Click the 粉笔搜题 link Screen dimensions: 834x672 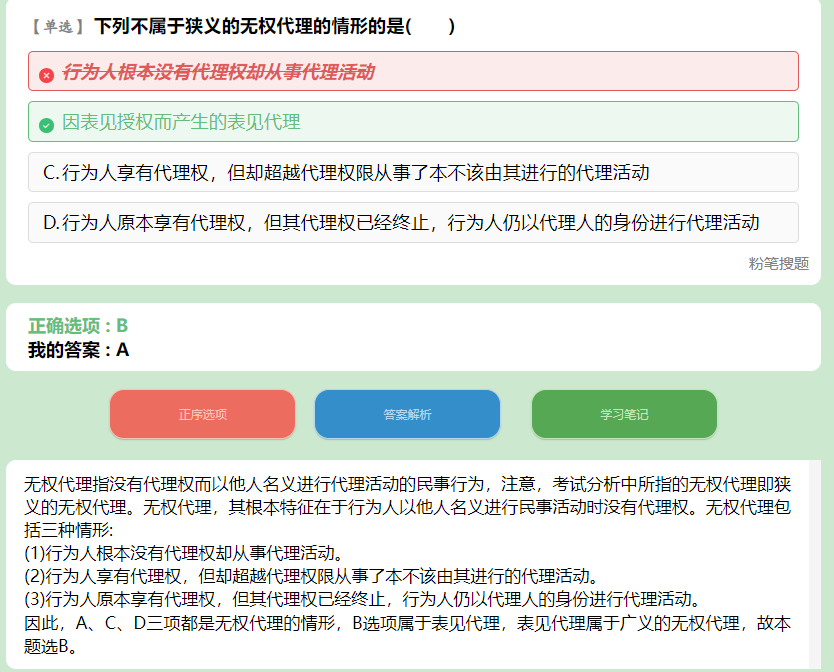click(779, 263)
